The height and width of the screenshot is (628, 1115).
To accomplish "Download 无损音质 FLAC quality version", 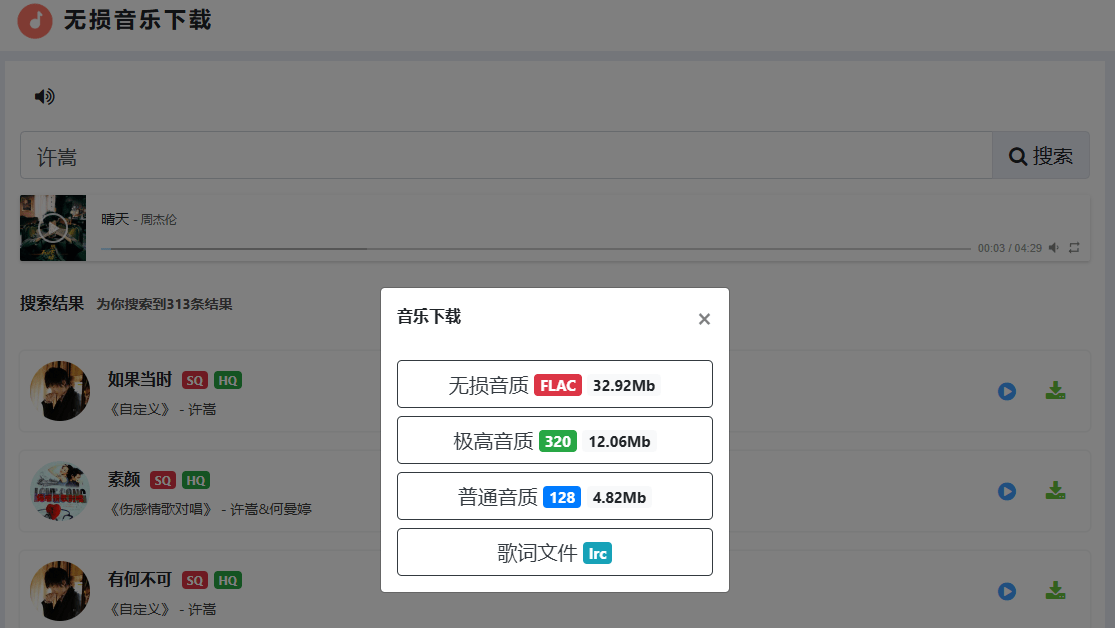I will click(554, 384).
